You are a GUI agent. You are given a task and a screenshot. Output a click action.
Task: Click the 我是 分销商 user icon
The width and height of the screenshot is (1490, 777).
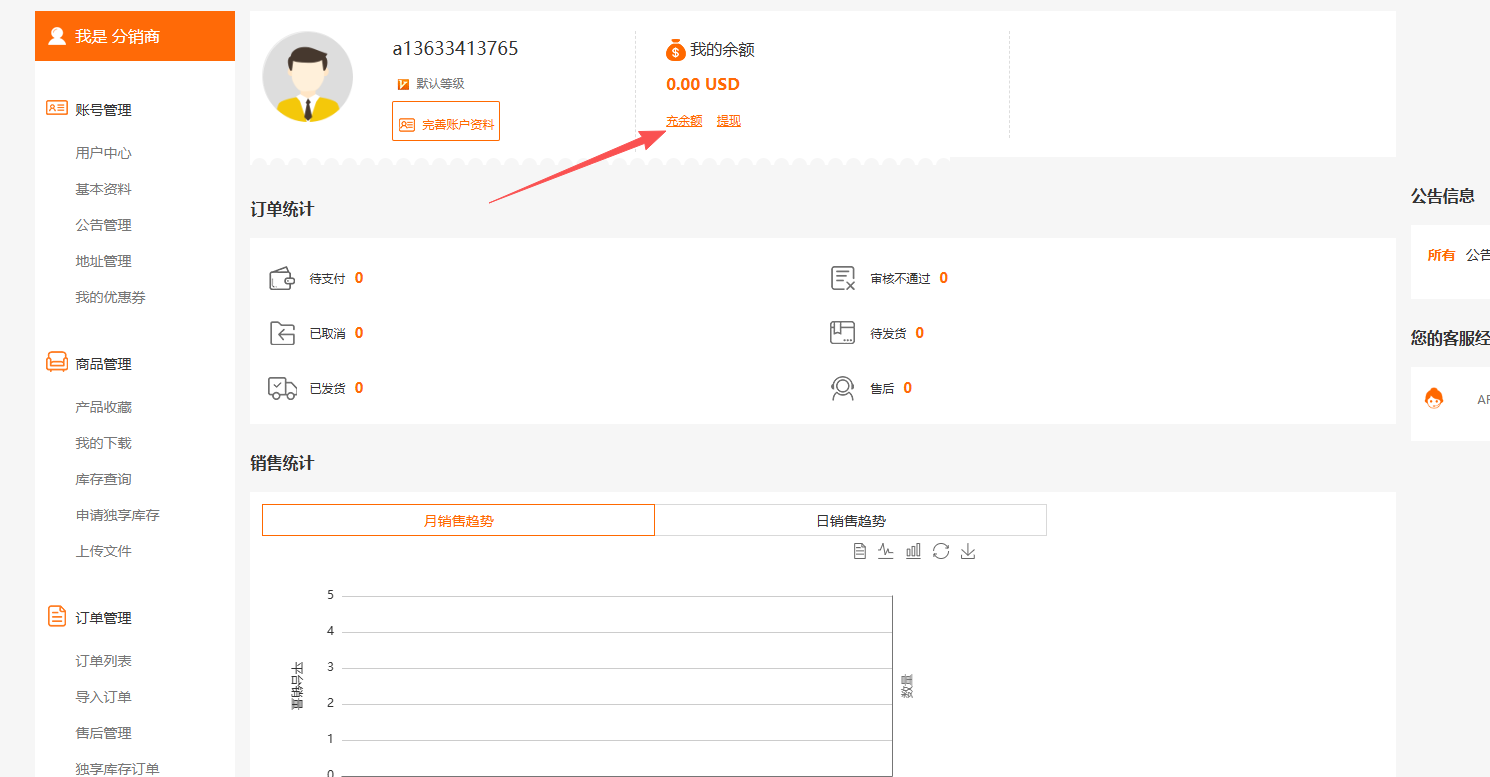pos(57,36)
